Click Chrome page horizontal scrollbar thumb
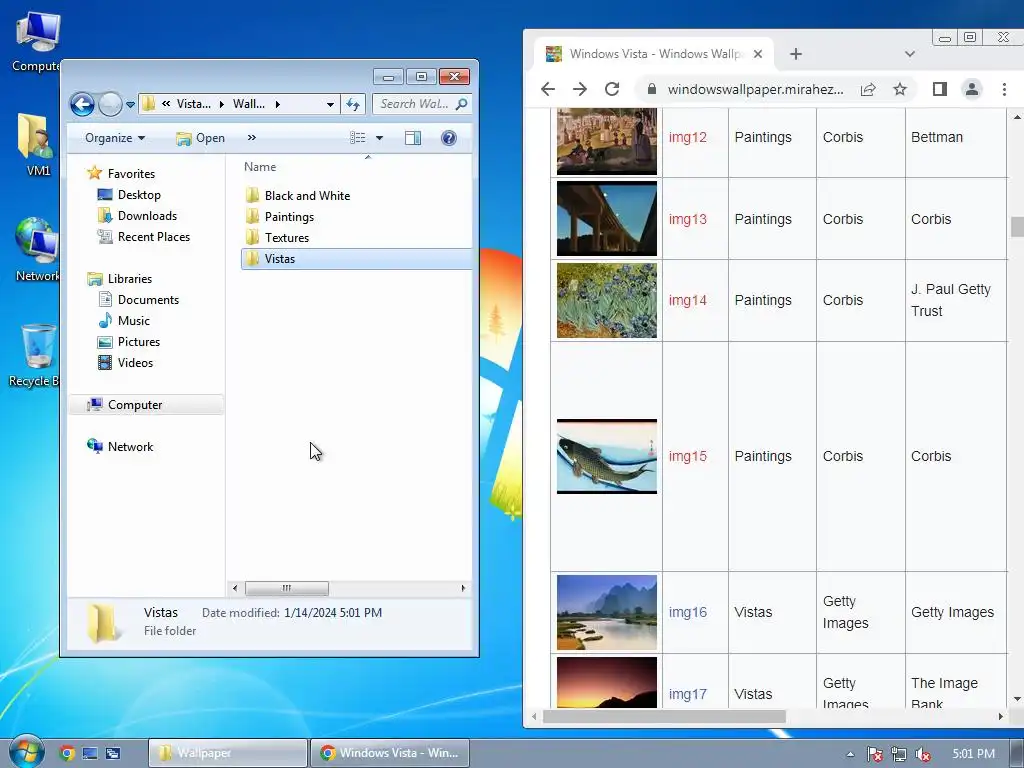The width and height of the screenshot is (1024, 768). [x=664, y=716]
